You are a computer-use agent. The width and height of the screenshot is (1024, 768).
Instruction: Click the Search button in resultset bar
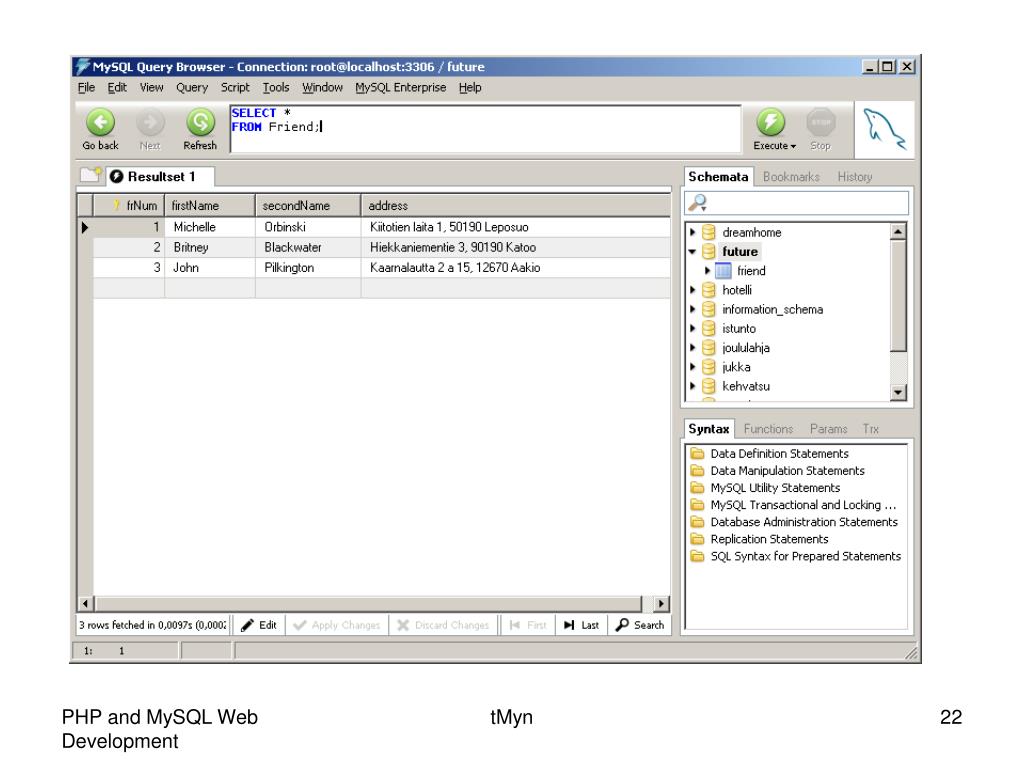[x=640, y=625]
